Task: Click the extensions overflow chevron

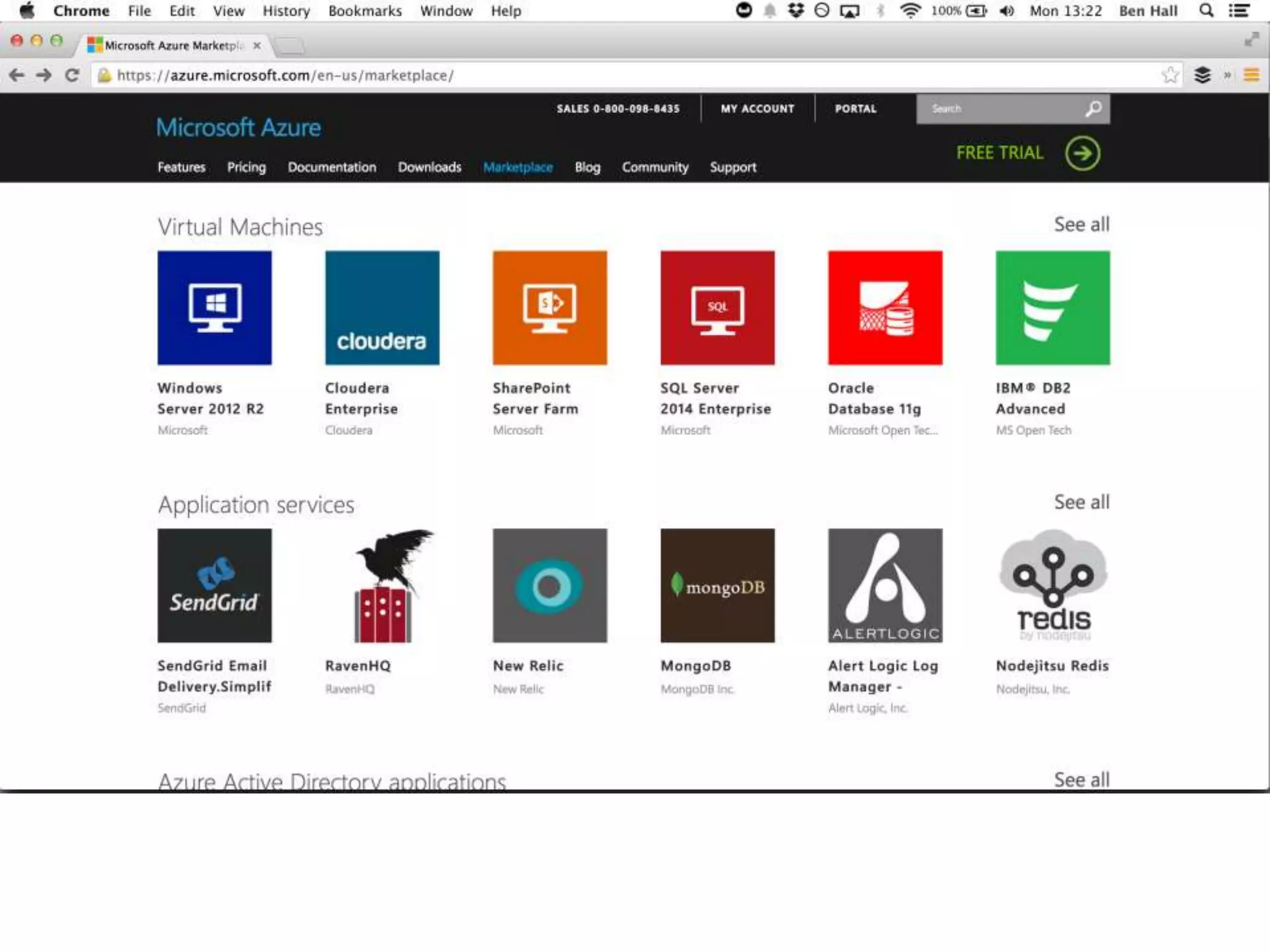Action: 1227,75
